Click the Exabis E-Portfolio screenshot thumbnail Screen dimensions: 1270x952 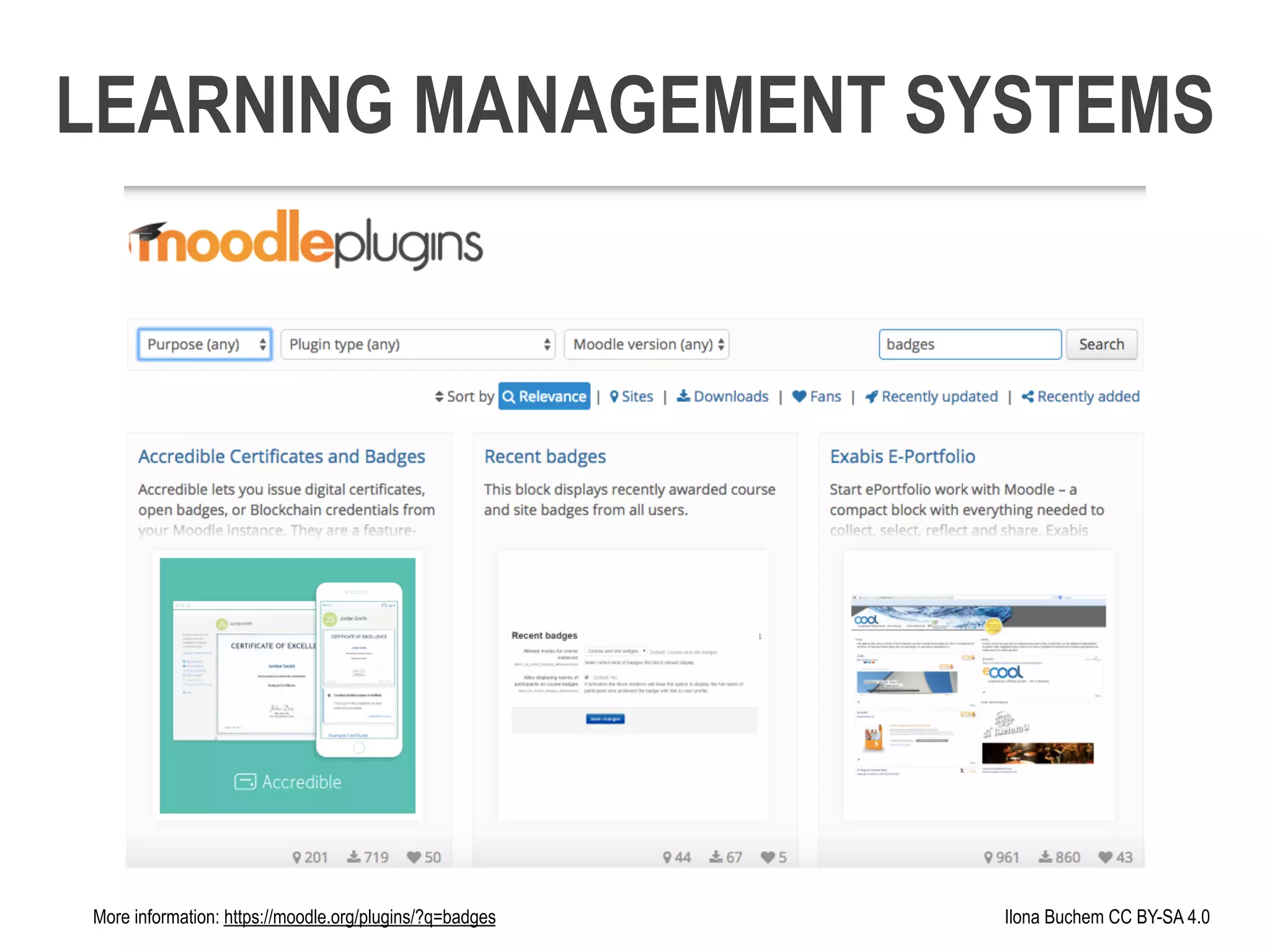tap(979, 685)
